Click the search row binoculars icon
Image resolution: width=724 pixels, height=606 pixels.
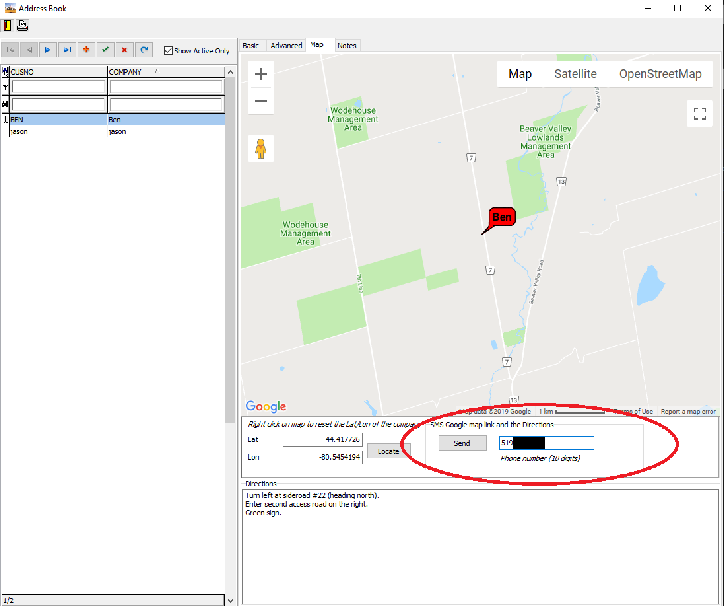(5, 104)
